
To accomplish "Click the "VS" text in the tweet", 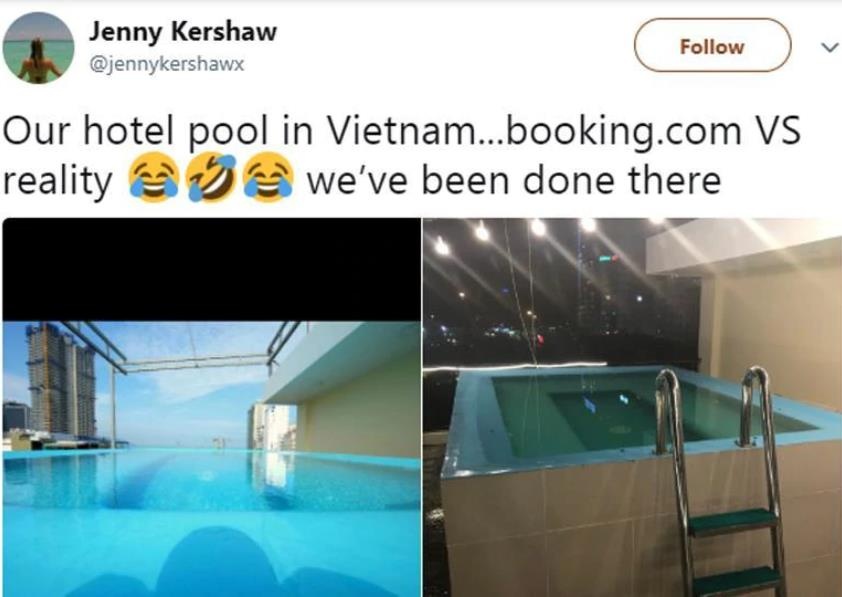I will pyautogui.click(x=777, y=130).
